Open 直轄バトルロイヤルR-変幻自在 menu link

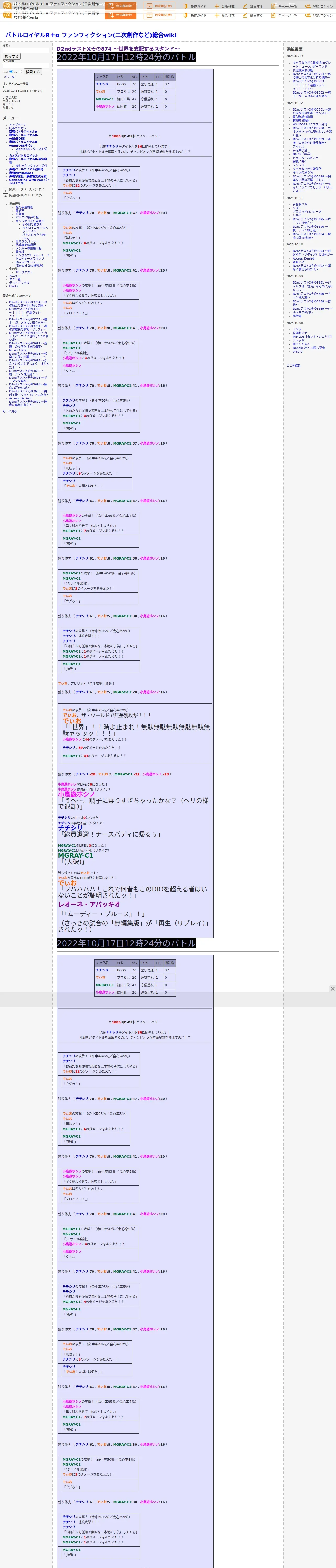[27, 161]
